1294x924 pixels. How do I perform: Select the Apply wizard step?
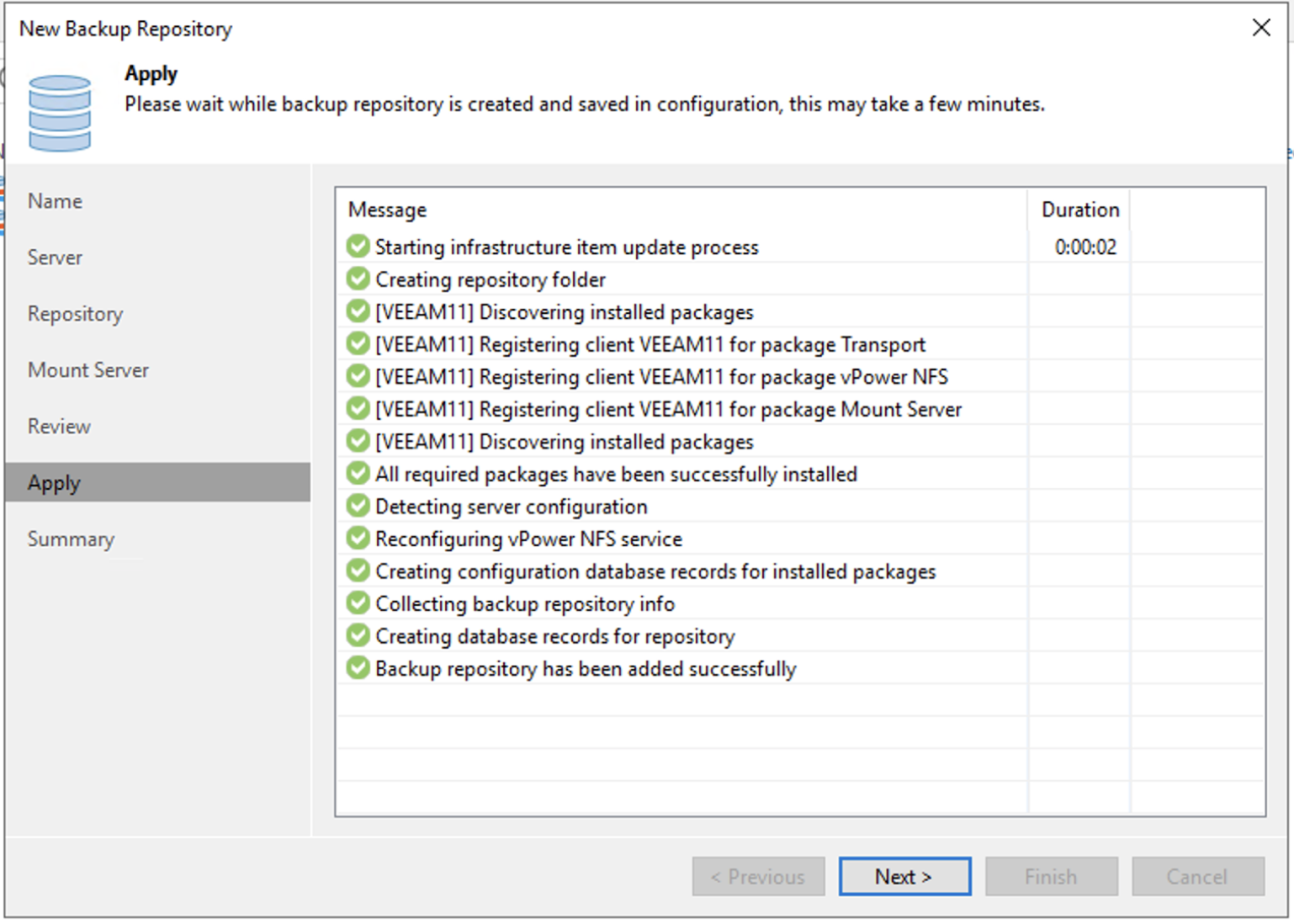pyautogui.click(x=157, y=482)
